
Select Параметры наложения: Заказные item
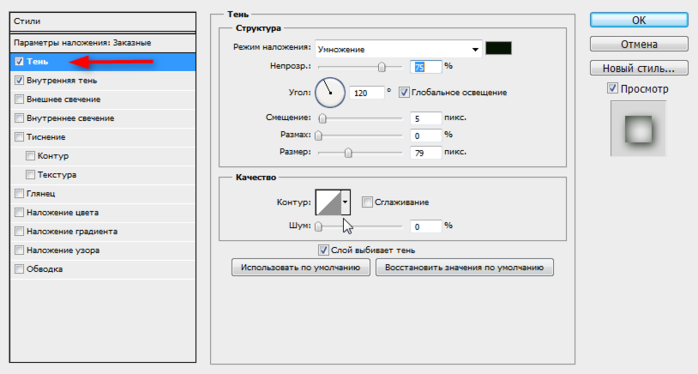[103, 43]
